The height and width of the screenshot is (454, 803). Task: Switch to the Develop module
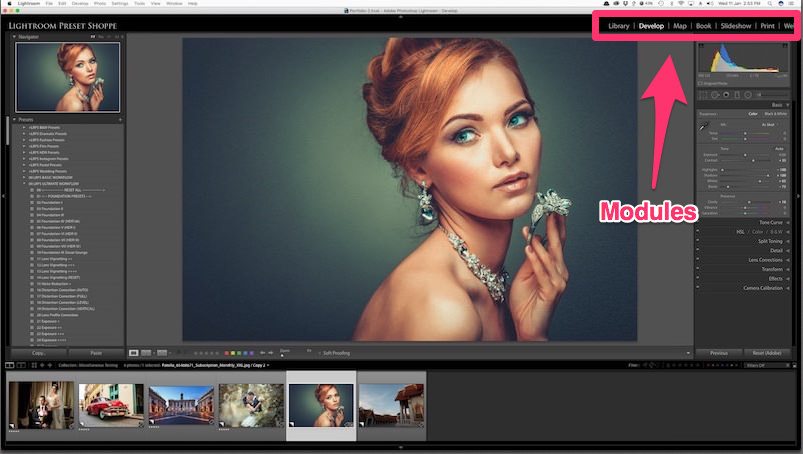coord(651,26)
